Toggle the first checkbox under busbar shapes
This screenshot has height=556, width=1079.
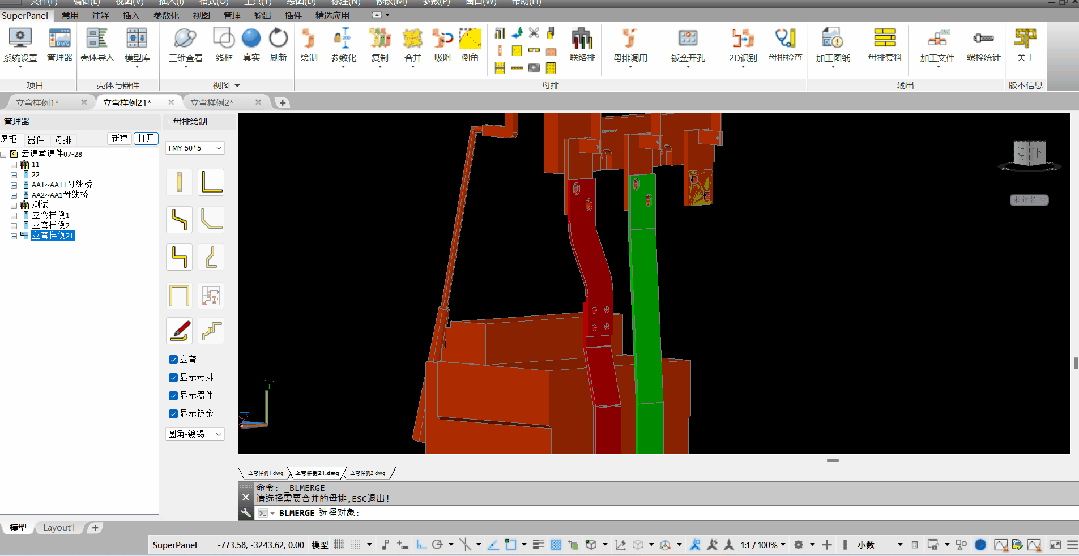click(173, 359)
